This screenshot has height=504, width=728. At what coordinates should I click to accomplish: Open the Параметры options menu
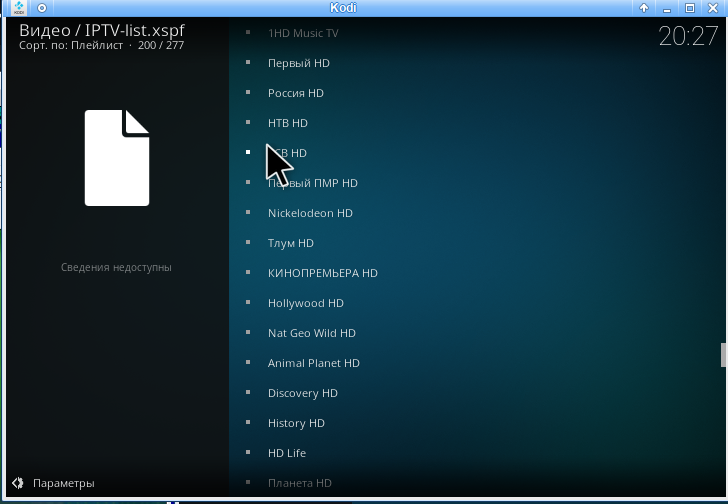coord(63,483)
